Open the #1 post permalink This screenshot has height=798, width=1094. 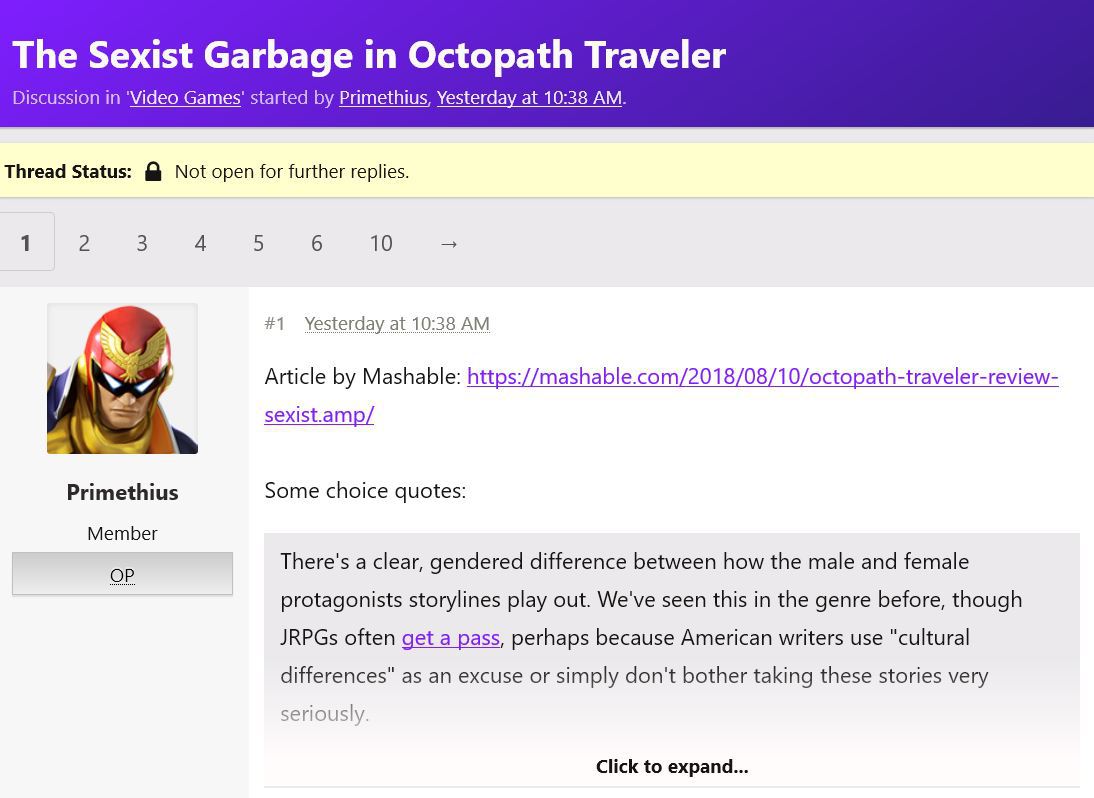(275, 324)
